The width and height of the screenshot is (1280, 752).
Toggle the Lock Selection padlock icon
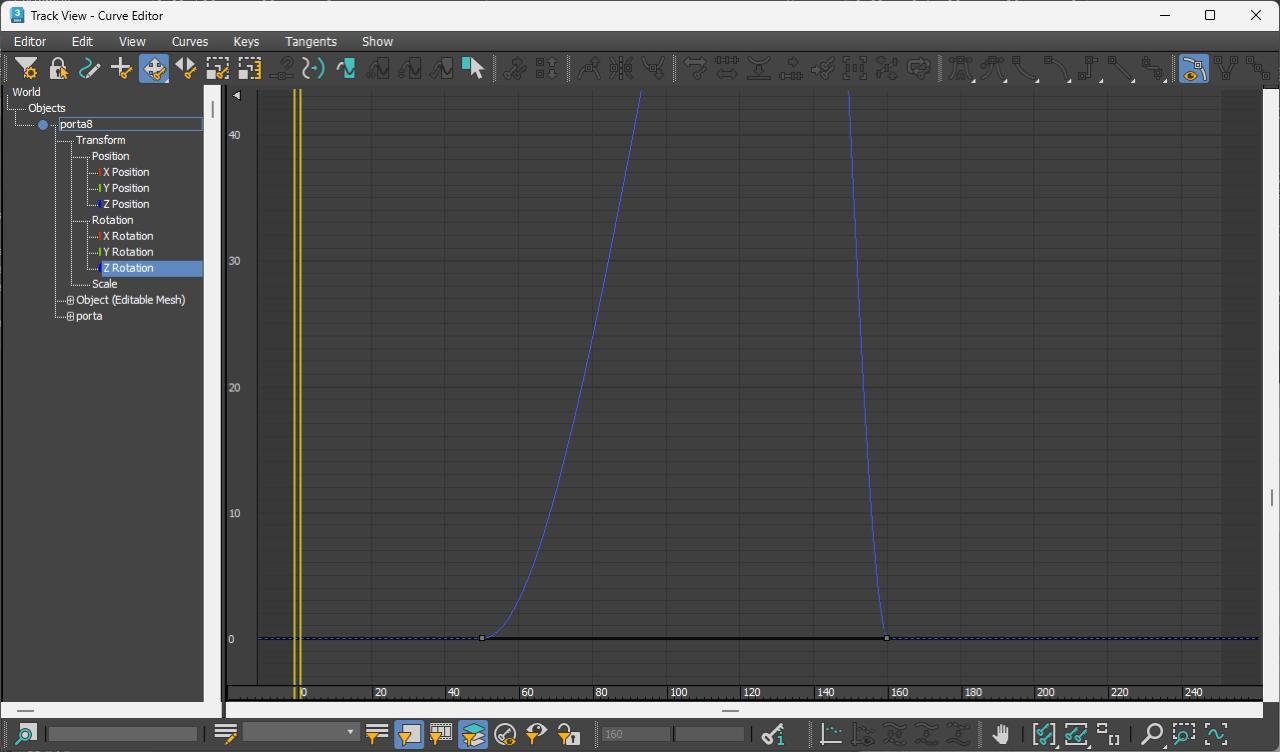(x=58, y=69)
